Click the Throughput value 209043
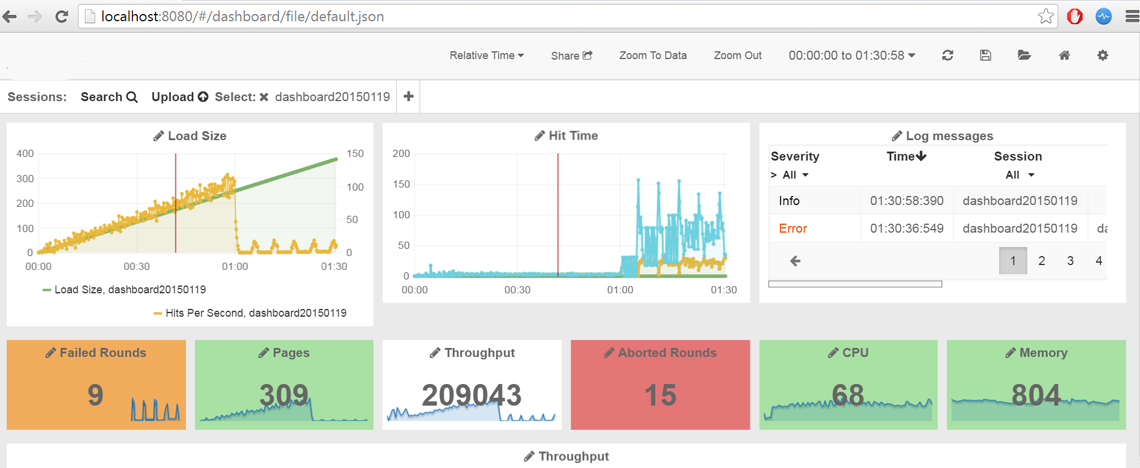The image size is (1140, 468). coord(472,395)
